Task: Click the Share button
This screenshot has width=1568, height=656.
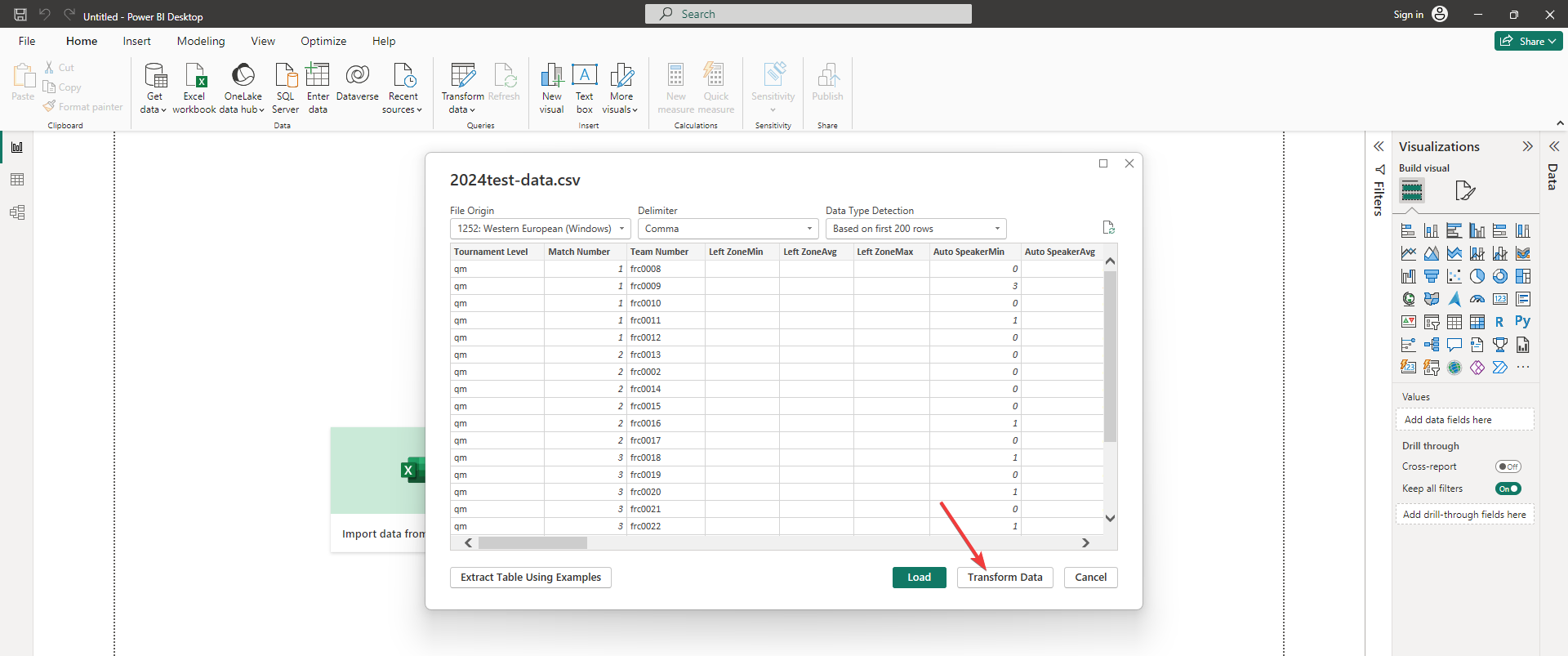Action: coord(1529,41)
